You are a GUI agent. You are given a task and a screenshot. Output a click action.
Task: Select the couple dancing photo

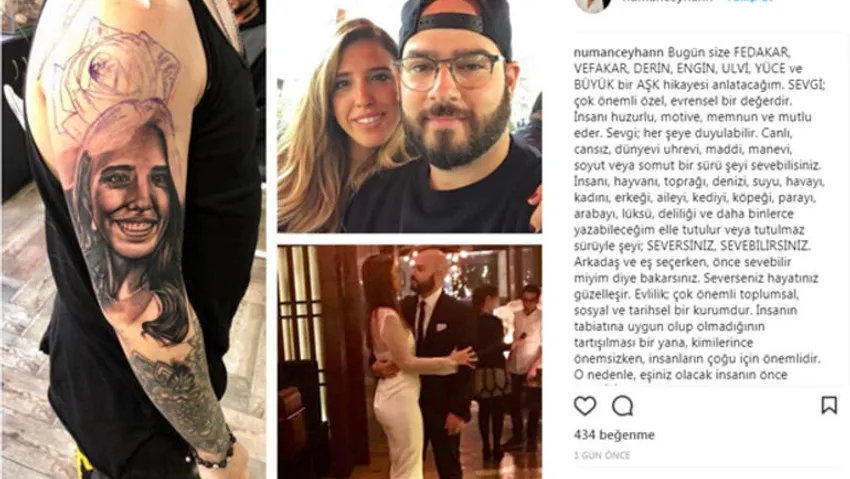pos(409,362)
